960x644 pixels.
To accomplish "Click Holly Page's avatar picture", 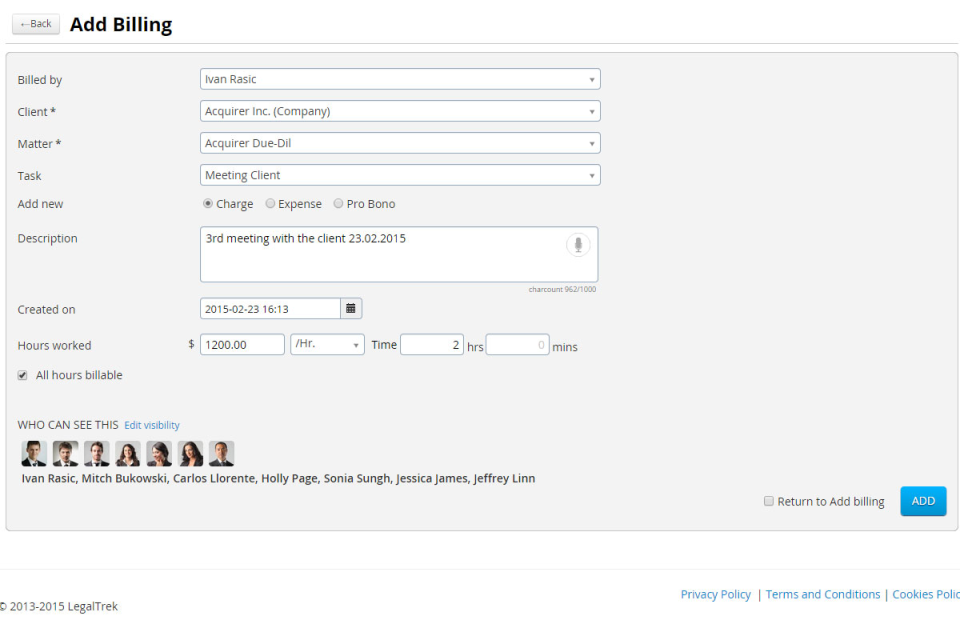I will pyautogui.click(x=128, y=453).
